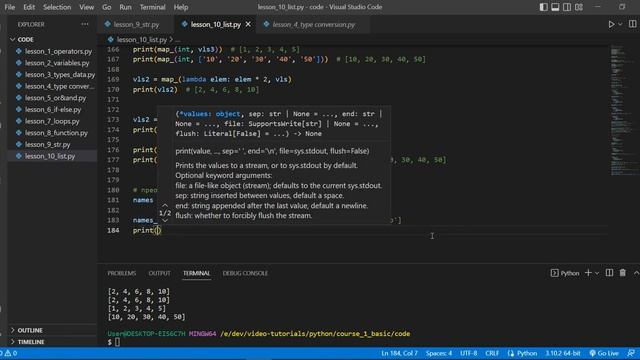
Task: Open lesson_7_loops.py in explorer
Action: 53,121
